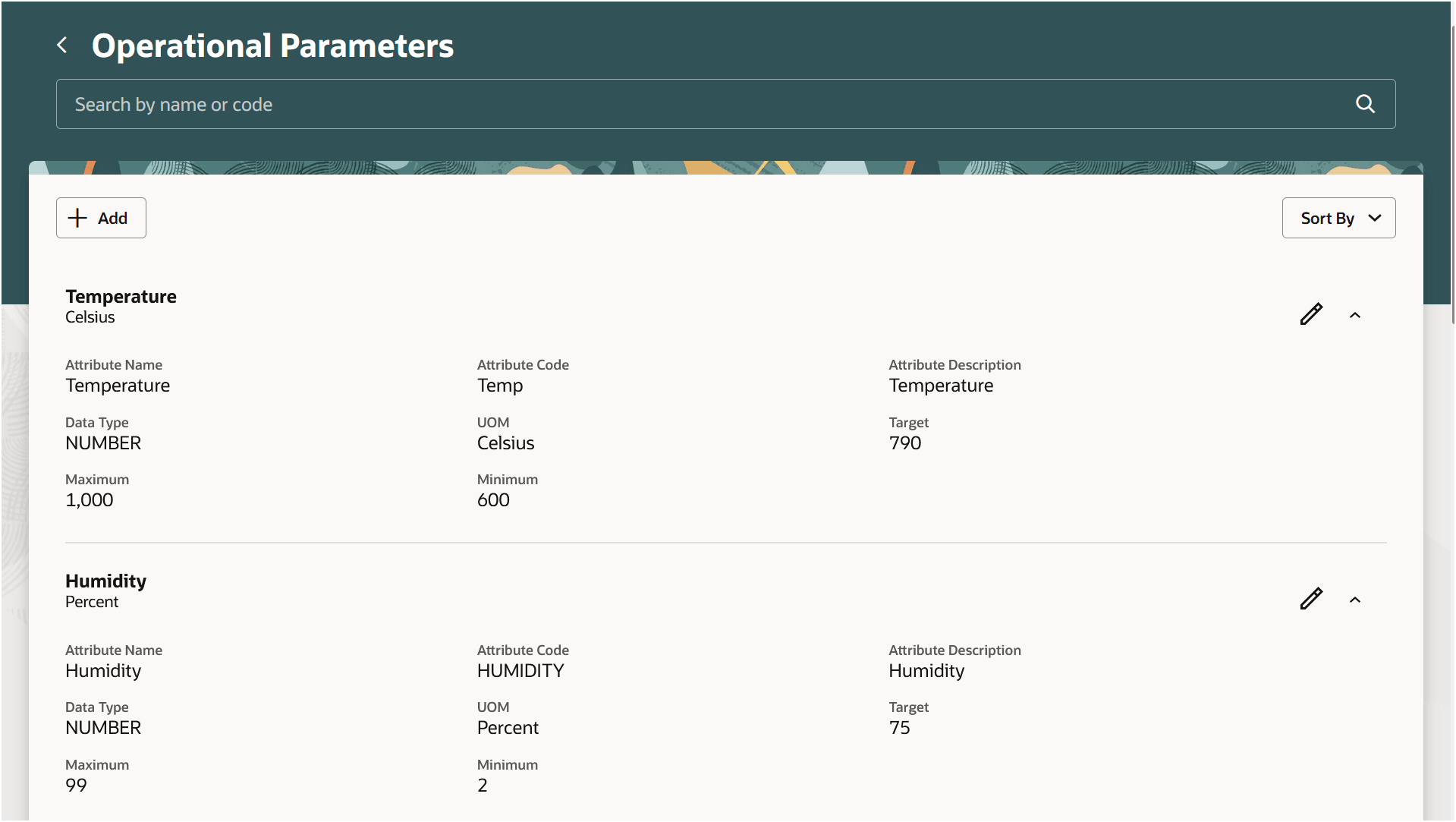The height and width of the screenshot is (822, 1456).
Task: Select the Humidity parameter heading
Action: tap(105, 581)
